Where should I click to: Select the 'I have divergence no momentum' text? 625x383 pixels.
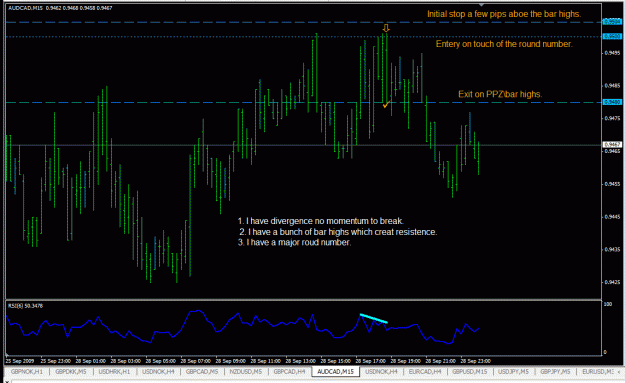pos(320,221)
